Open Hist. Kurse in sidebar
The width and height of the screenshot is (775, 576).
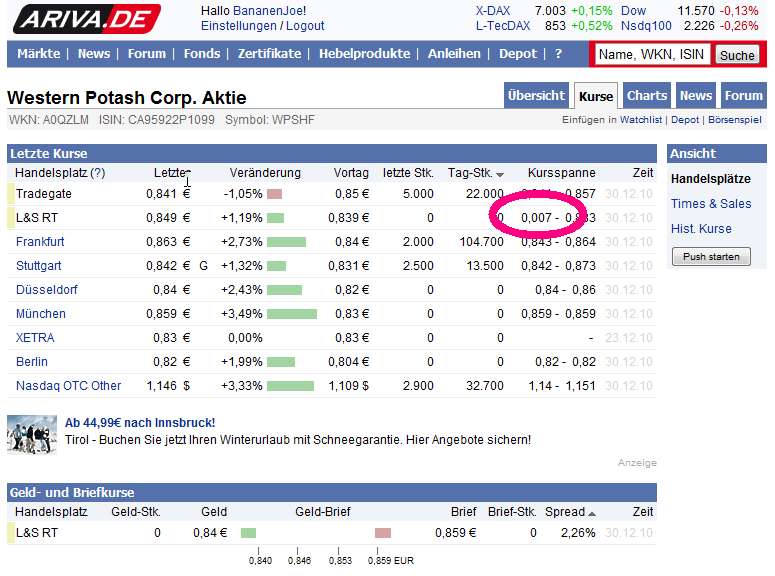(701, 229)
